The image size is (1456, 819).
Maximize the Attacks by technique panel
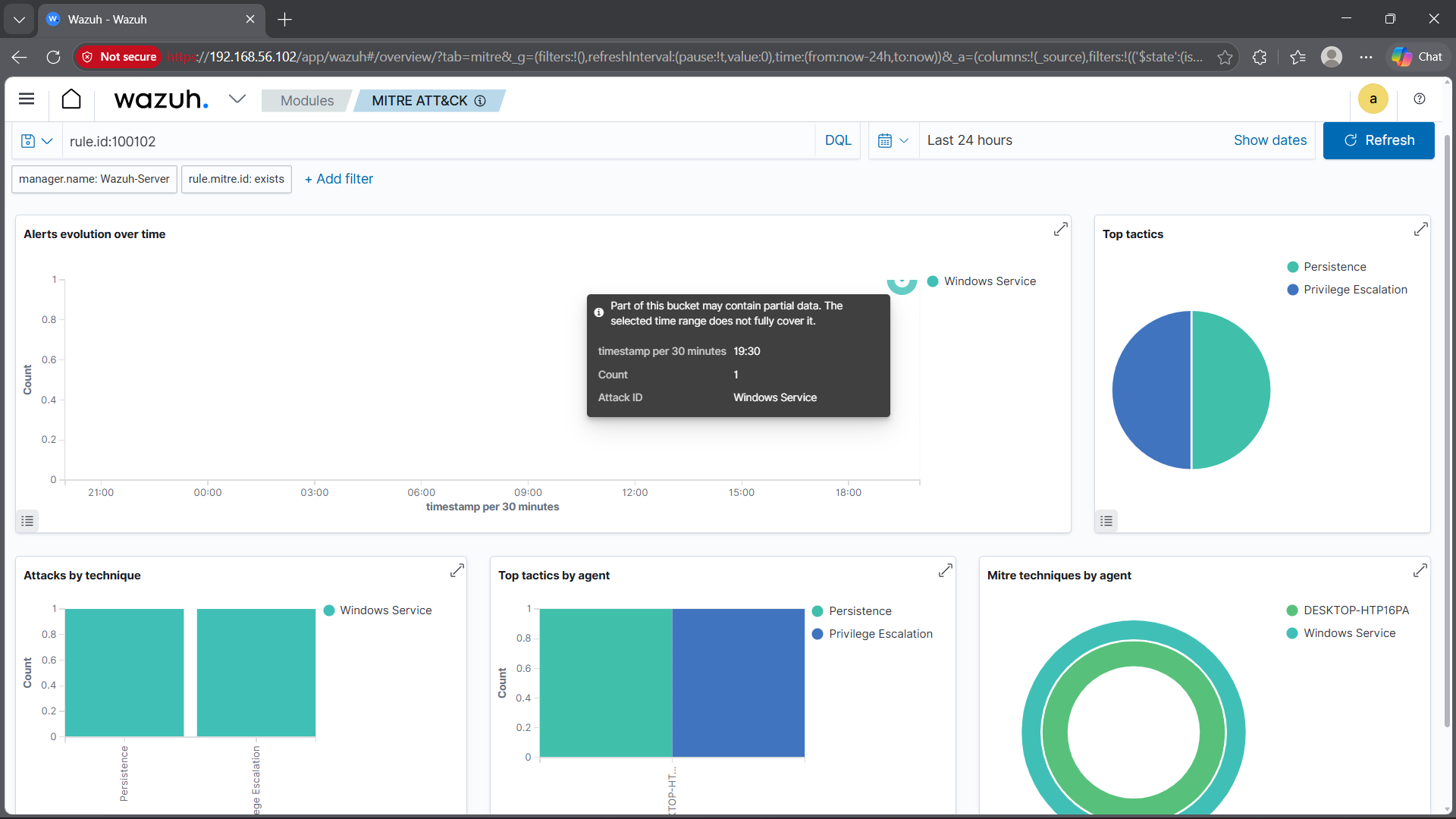(457, 570)
